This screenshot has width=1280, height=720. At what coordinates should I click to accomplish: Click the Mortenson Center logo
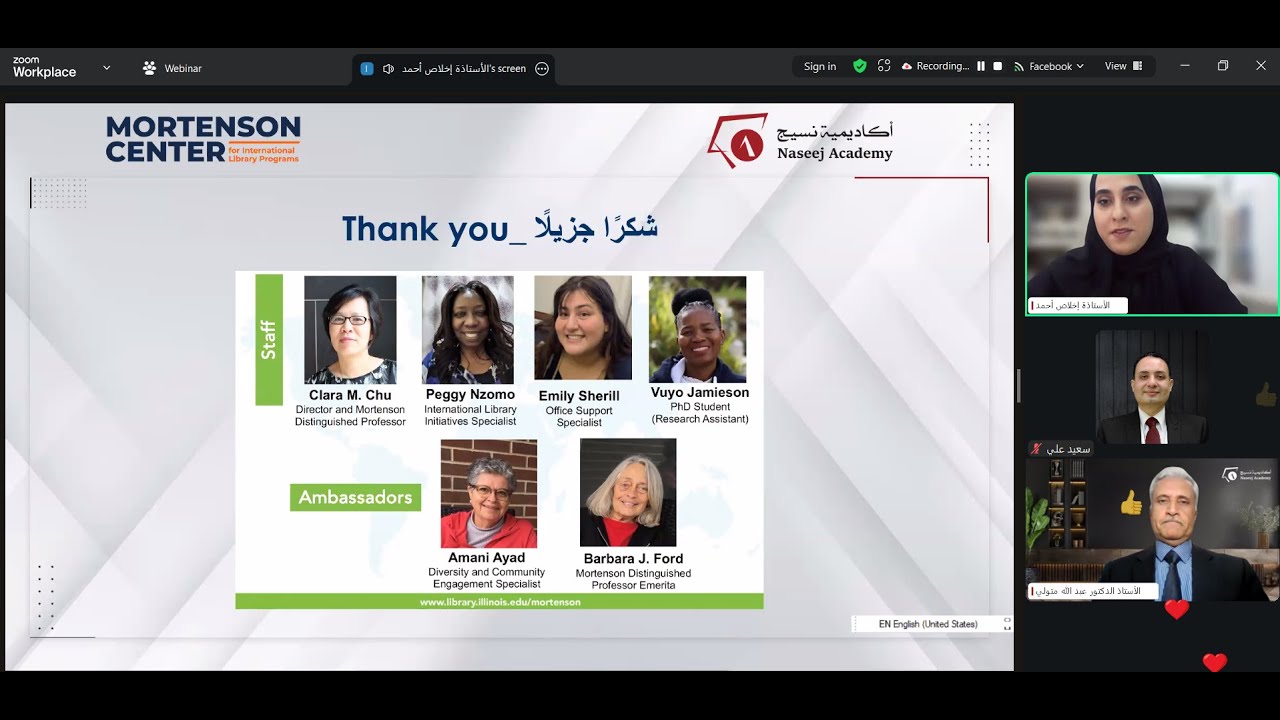click(x=203, y=140)
